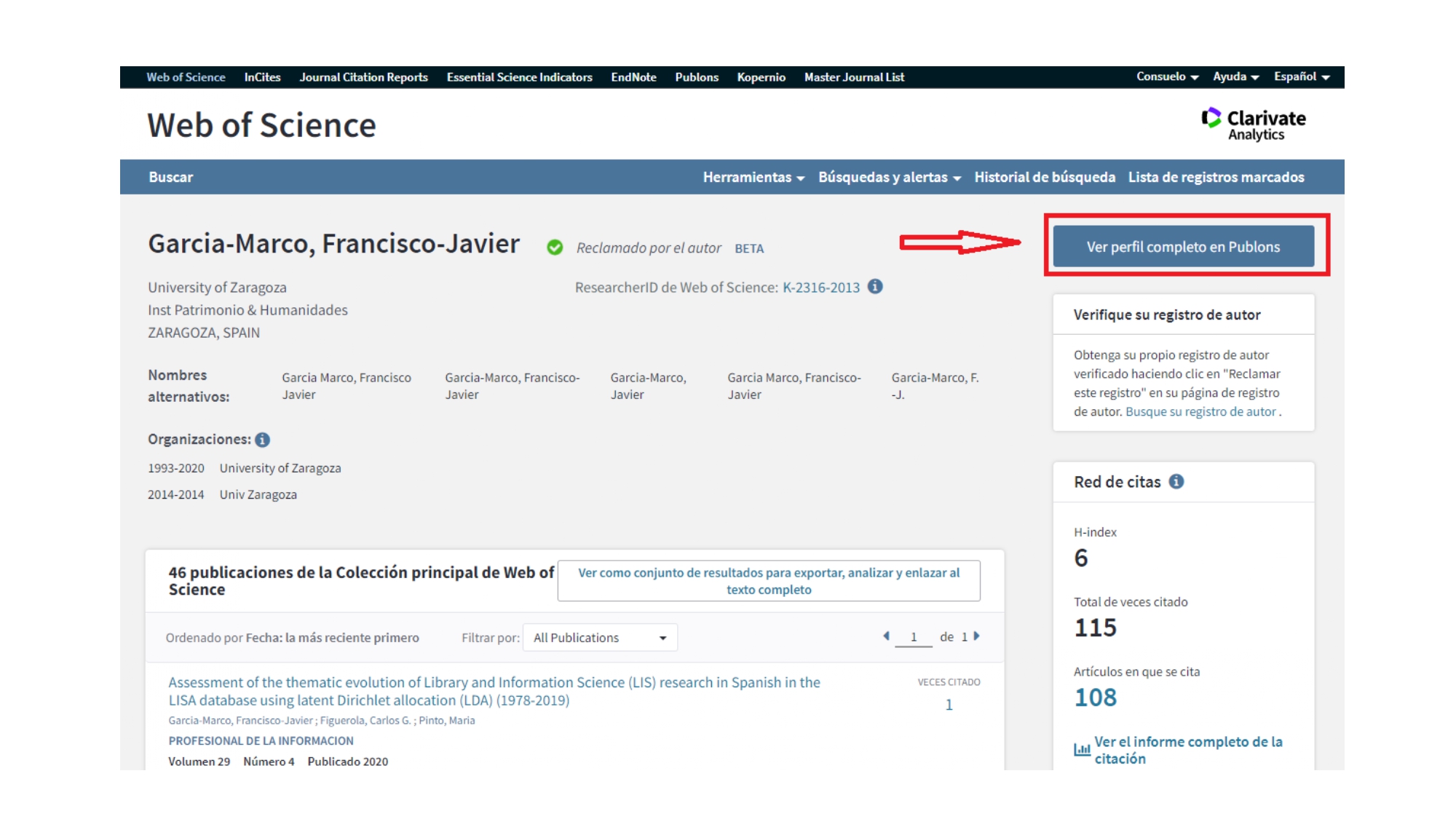
Task: Click ResearcherID link K-2316-2013
Action: click(x=820, y=288)
